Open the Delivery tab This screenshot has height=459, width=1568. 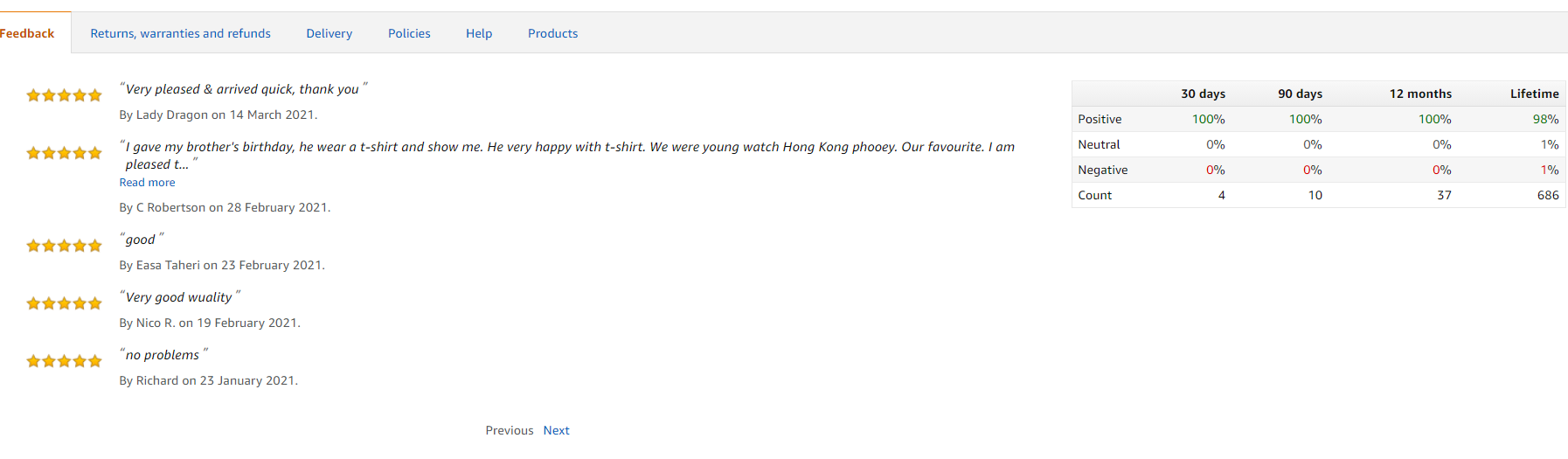click(x=329, y=33)
